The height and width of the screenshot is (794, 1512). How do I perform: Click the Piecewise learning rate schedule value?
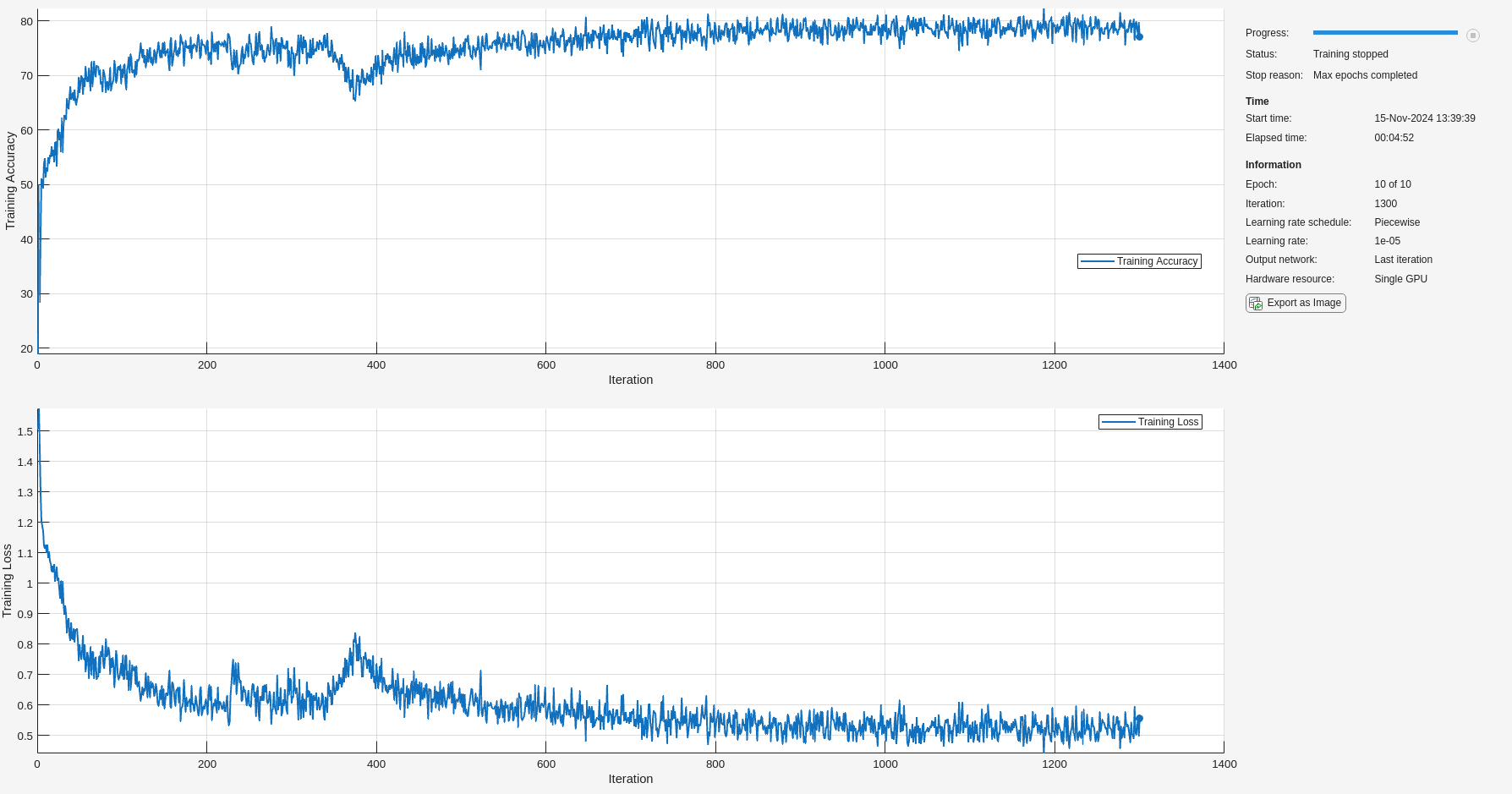click(x=1397, y=222)
